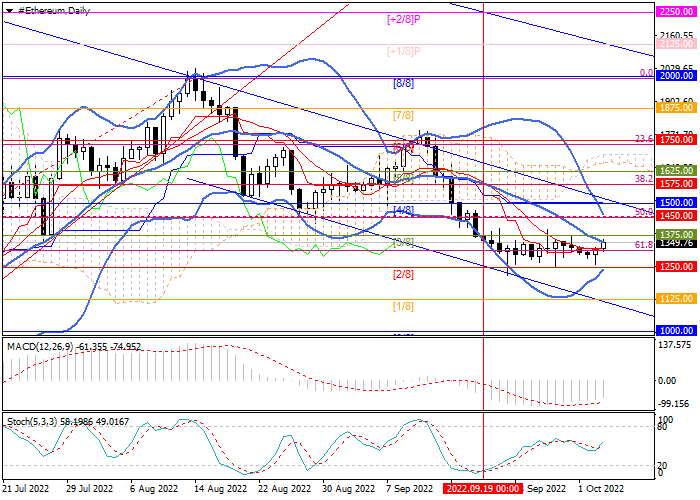Image resolution: width=700 pixels, height=500 pixels.
Task: Select the MACD(12,26,9) indicator label
Action: click(x=40, y=346)
